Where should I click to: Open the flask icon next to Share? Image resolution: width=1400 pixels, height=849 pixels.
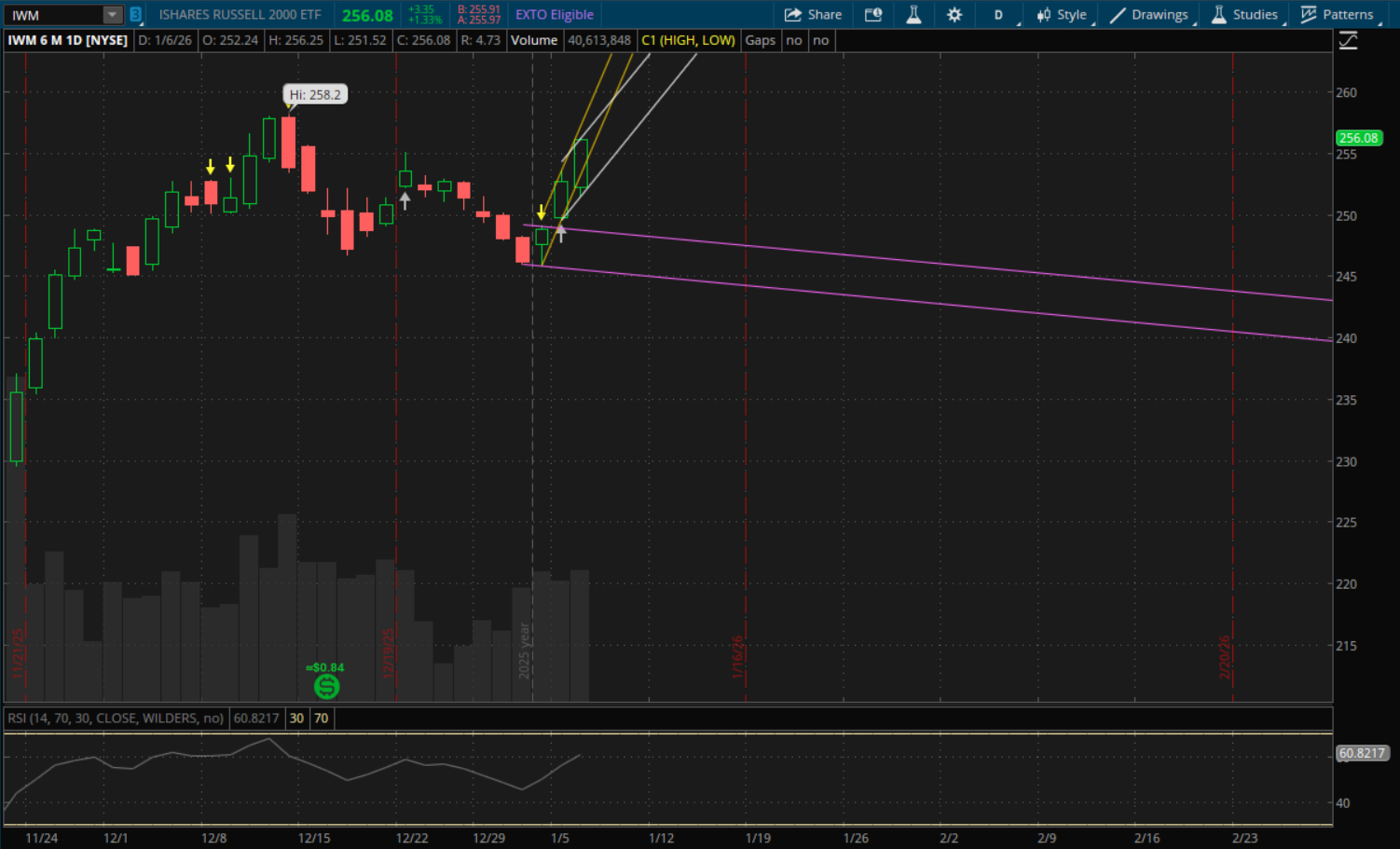(913, 15)
